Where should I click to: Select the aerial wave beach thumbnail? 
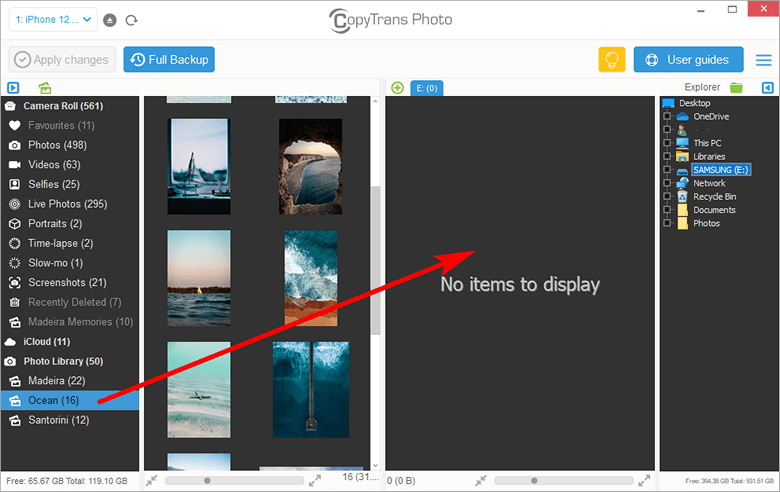tap(311, 278)
